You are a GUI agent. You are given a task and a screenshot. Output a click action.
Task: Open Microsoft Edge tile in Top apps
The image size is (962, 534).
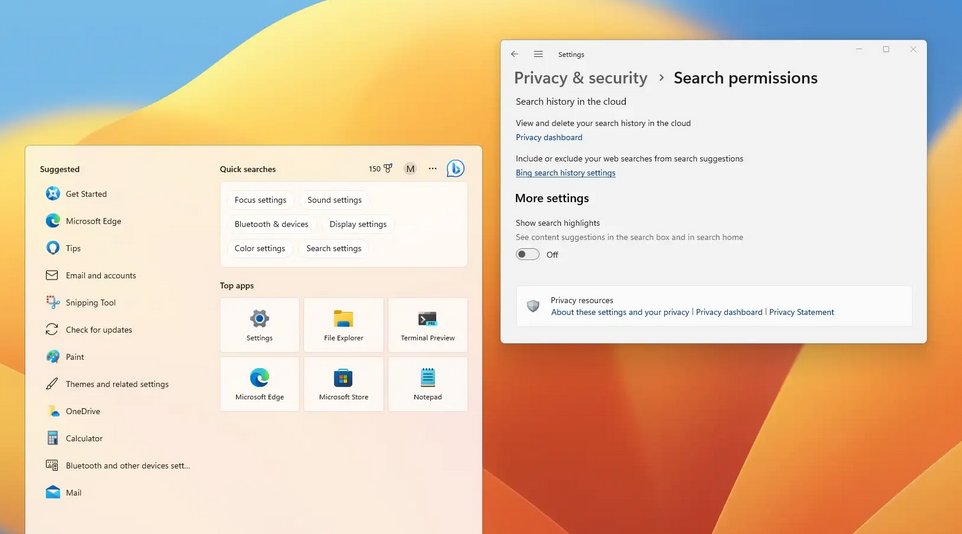[x=260, y=384]
